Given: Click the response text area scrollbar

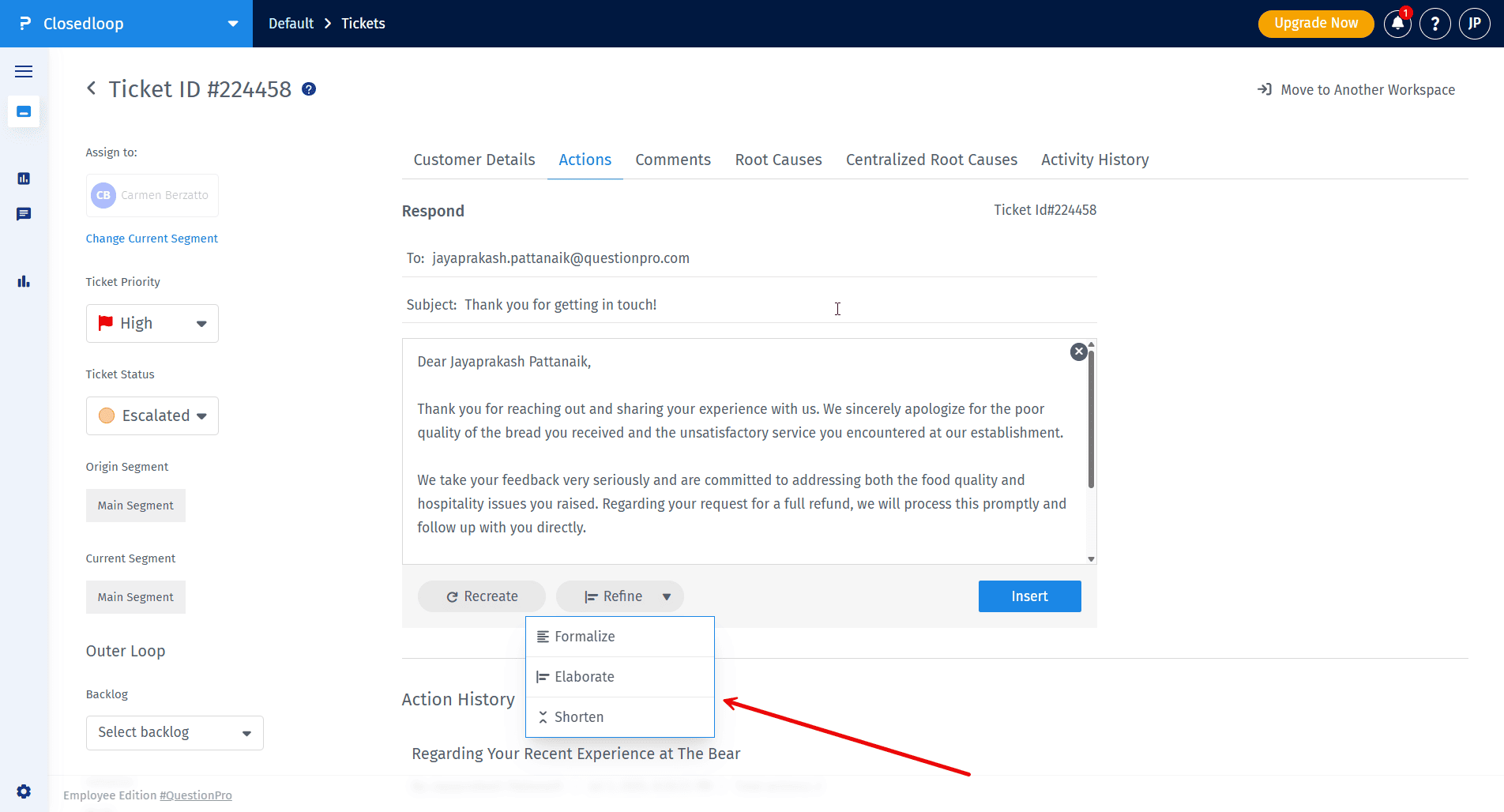Looking at the screenshot, I should click(x=1091, y=419).
